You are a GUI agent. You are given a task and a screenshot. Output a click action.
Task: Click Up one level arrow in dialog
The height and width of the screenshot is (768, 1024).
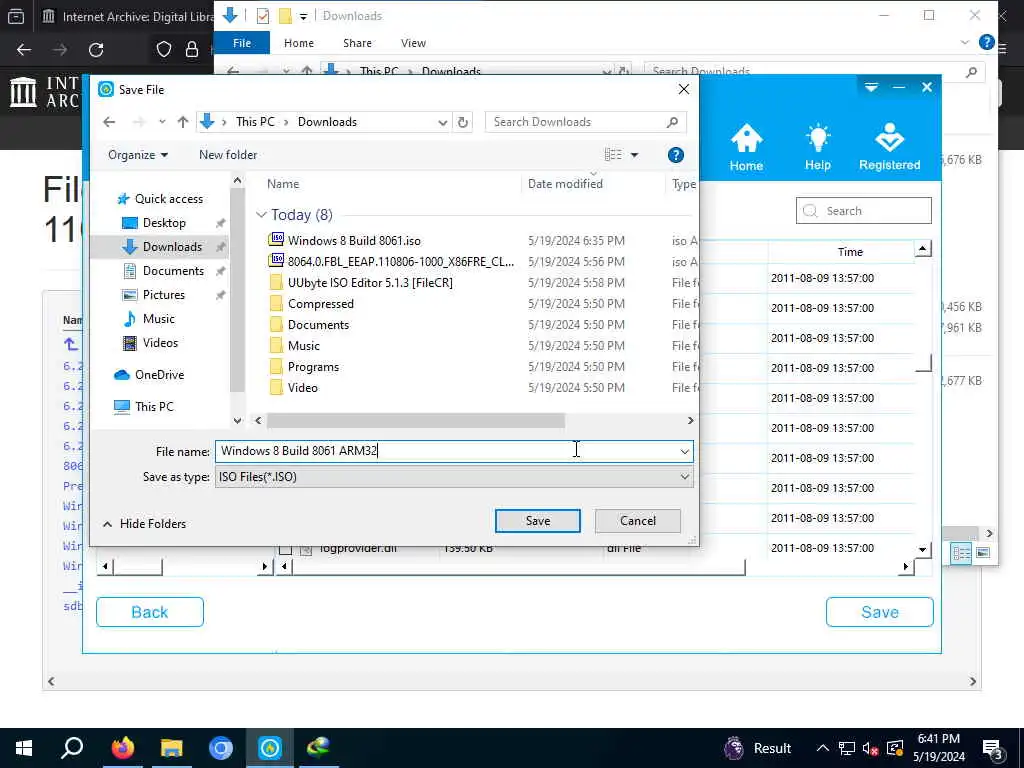[x=183, y=122]
